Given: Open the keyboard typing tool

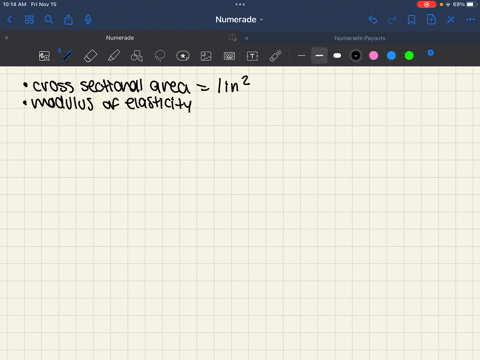Looking at the screenshot, I should point(229,56).
